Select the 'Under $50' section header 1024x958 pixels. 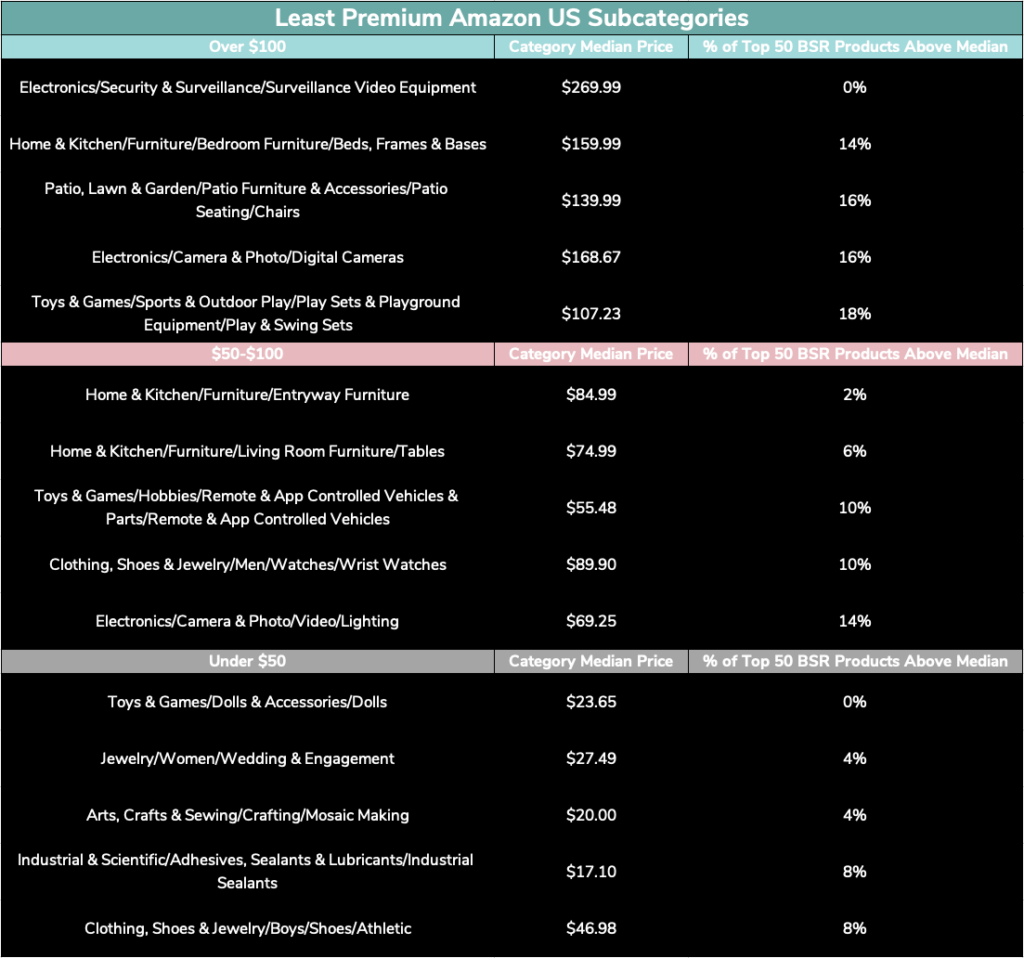coord(247,661)
